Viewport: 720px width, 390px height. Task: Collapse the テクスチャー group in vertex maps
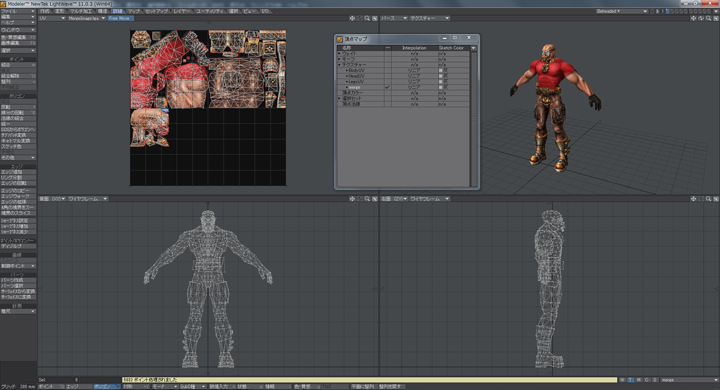pos(339,65)
